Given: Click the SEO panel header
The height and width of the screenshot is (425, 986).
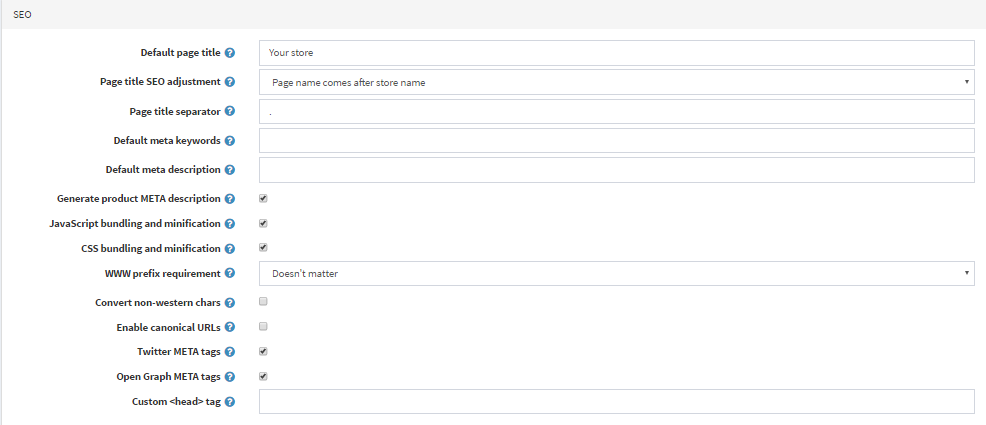Looking at the screenshot, I should coord(493,15).
